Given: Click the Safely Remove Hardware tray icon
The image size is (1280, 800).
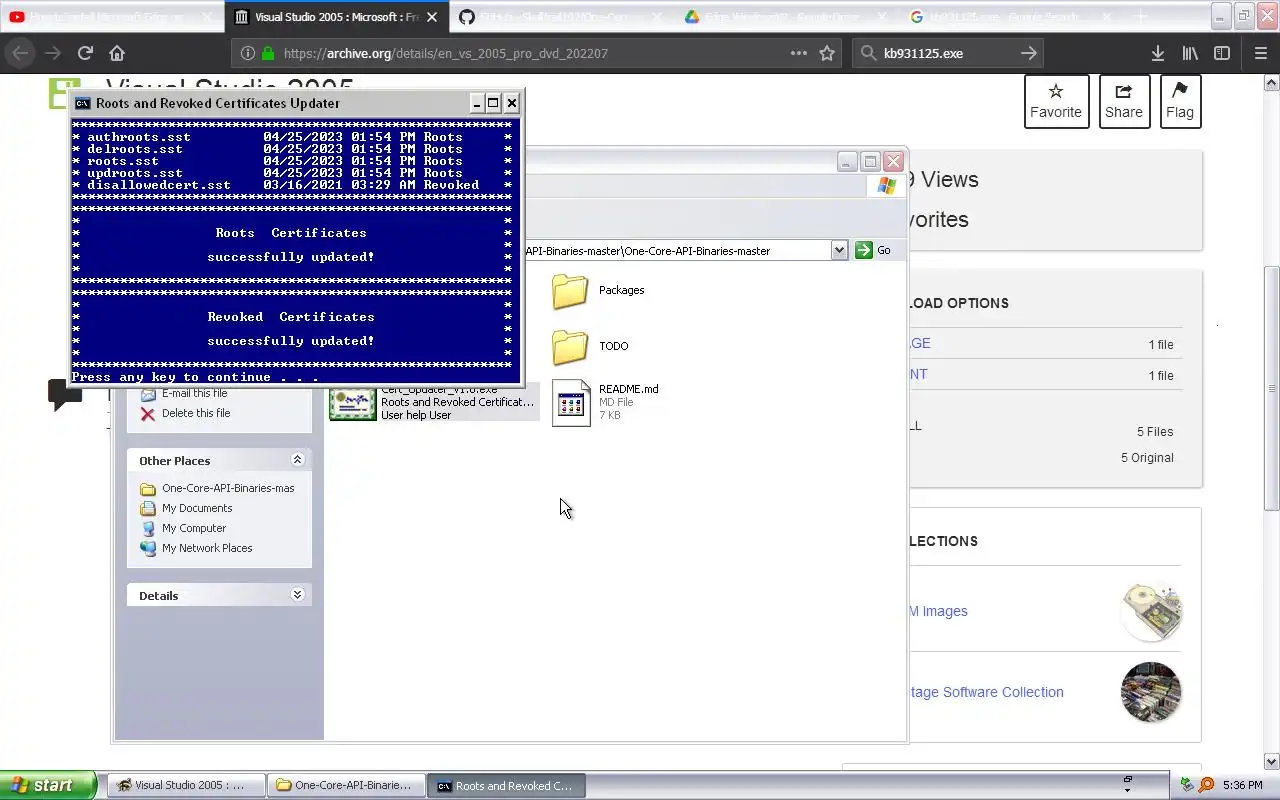Looking at the screenshot, I should (1187, 785).
